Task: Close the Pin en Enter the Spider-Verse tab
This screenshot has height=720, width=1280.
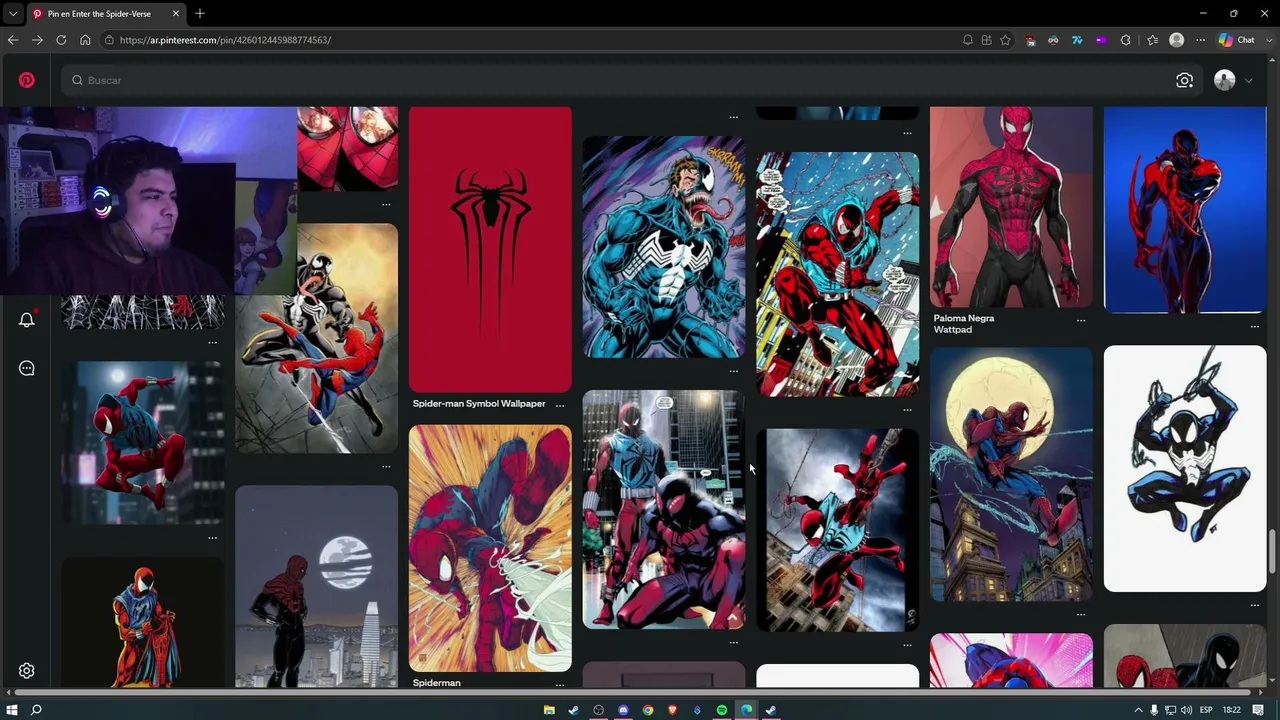Action: point(176,14)
